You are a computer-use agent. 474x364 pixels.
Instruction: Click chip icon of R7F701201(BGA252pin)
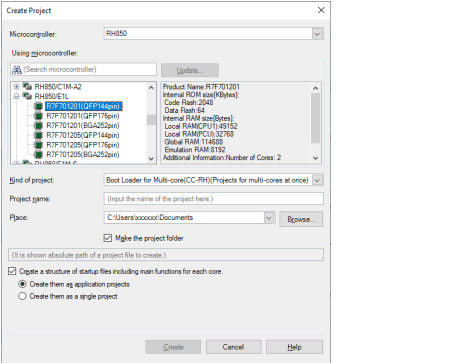click(x=39, y=125)
